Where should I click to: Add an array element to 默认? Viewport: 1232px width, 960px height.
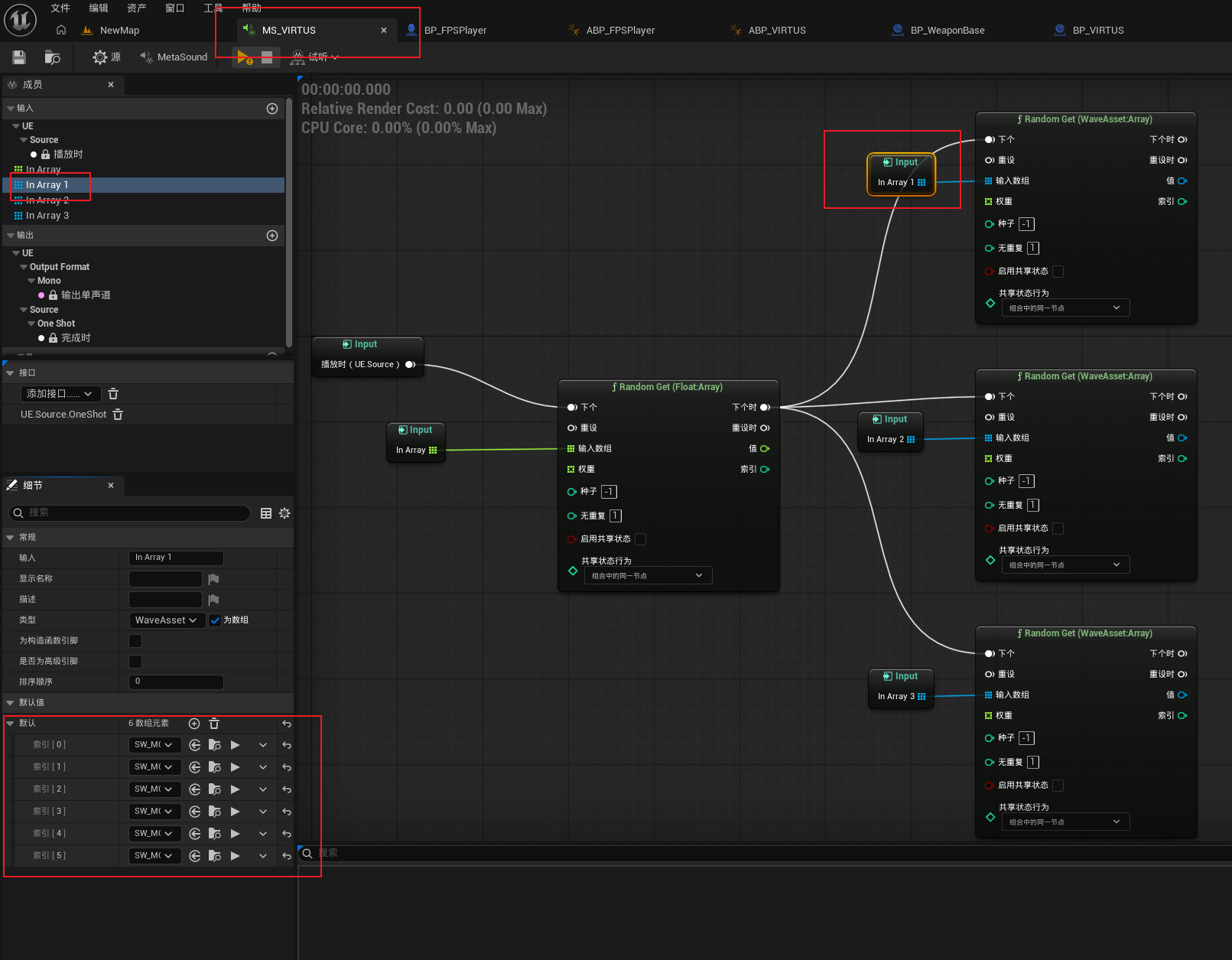coord(194,724)
